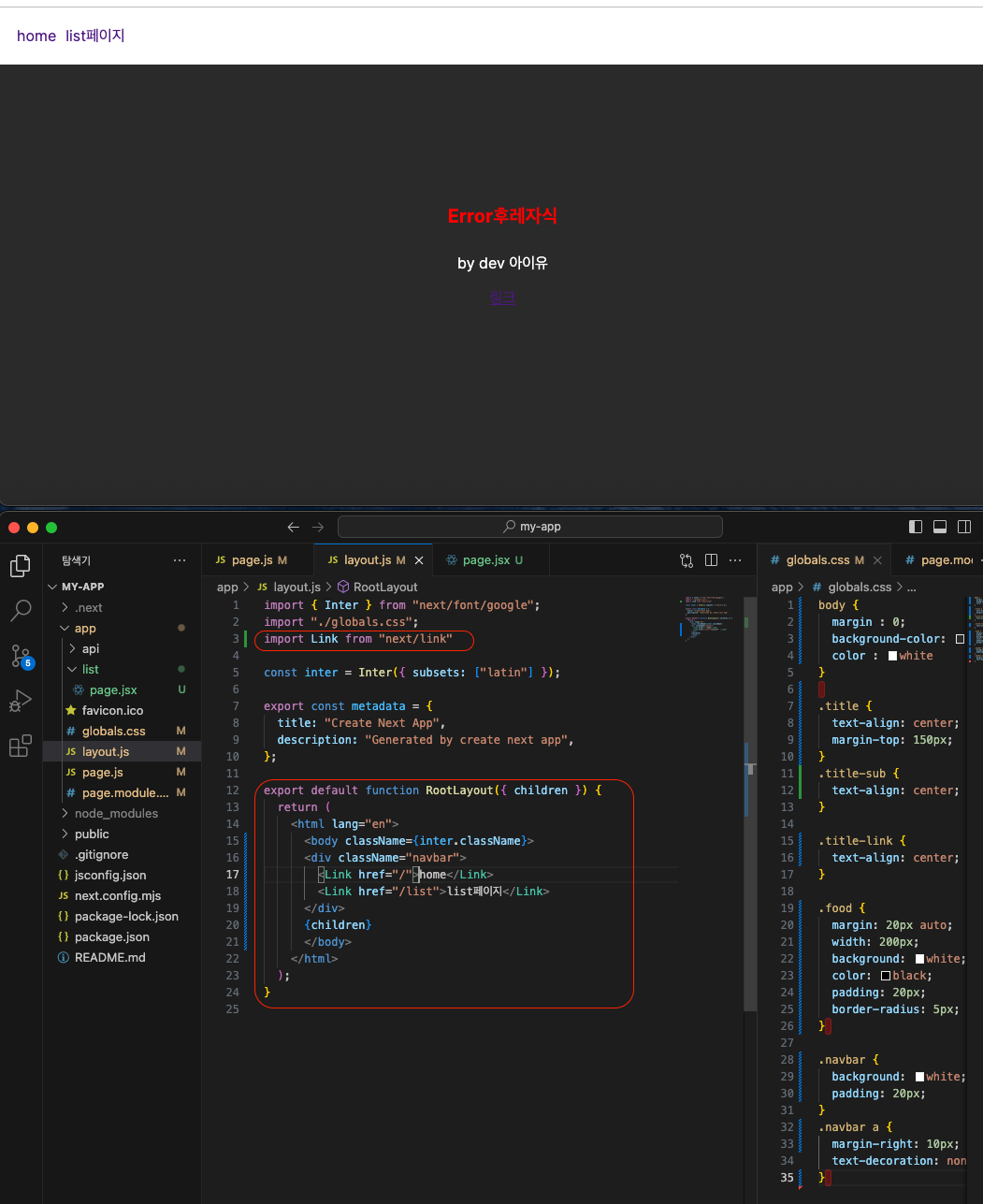This screenshot has width=983, height=1204.
Task: Close the layout.js editor tab
Action: [x=419, y=560]
